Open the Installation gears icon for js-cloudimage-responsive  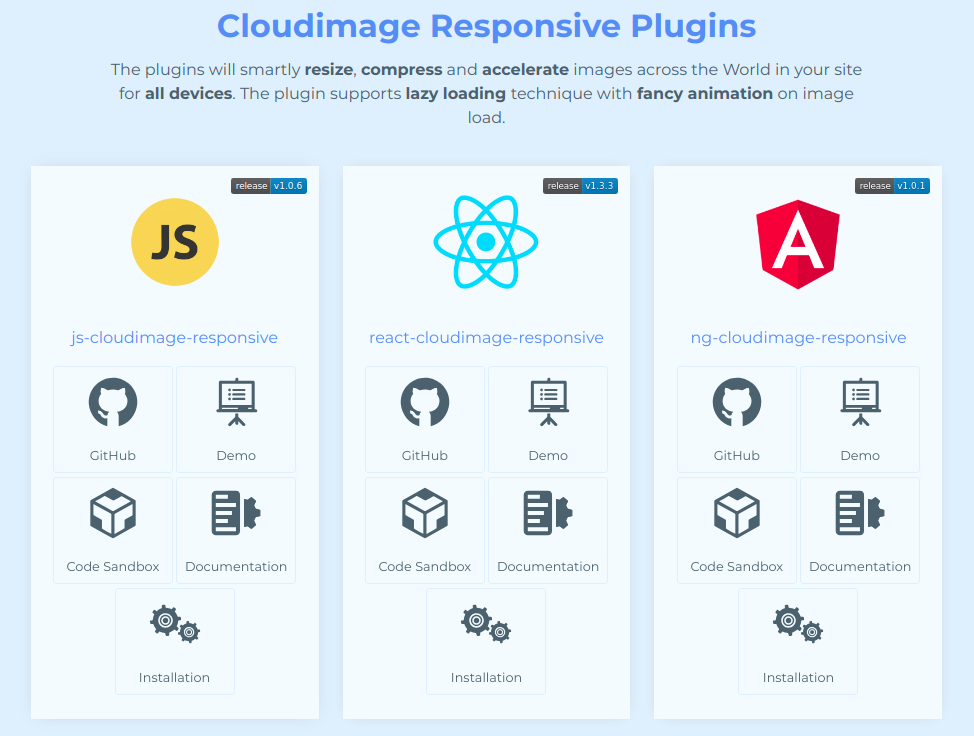tap(175, 624)
